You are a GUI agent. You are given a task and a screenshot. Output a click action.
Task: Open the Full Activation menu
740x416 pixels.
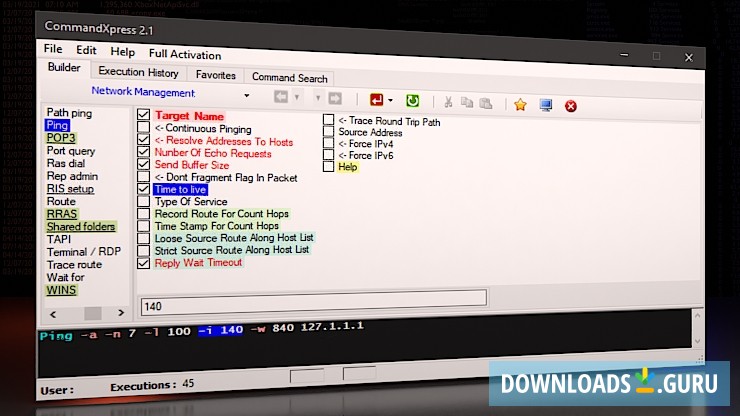185,54
